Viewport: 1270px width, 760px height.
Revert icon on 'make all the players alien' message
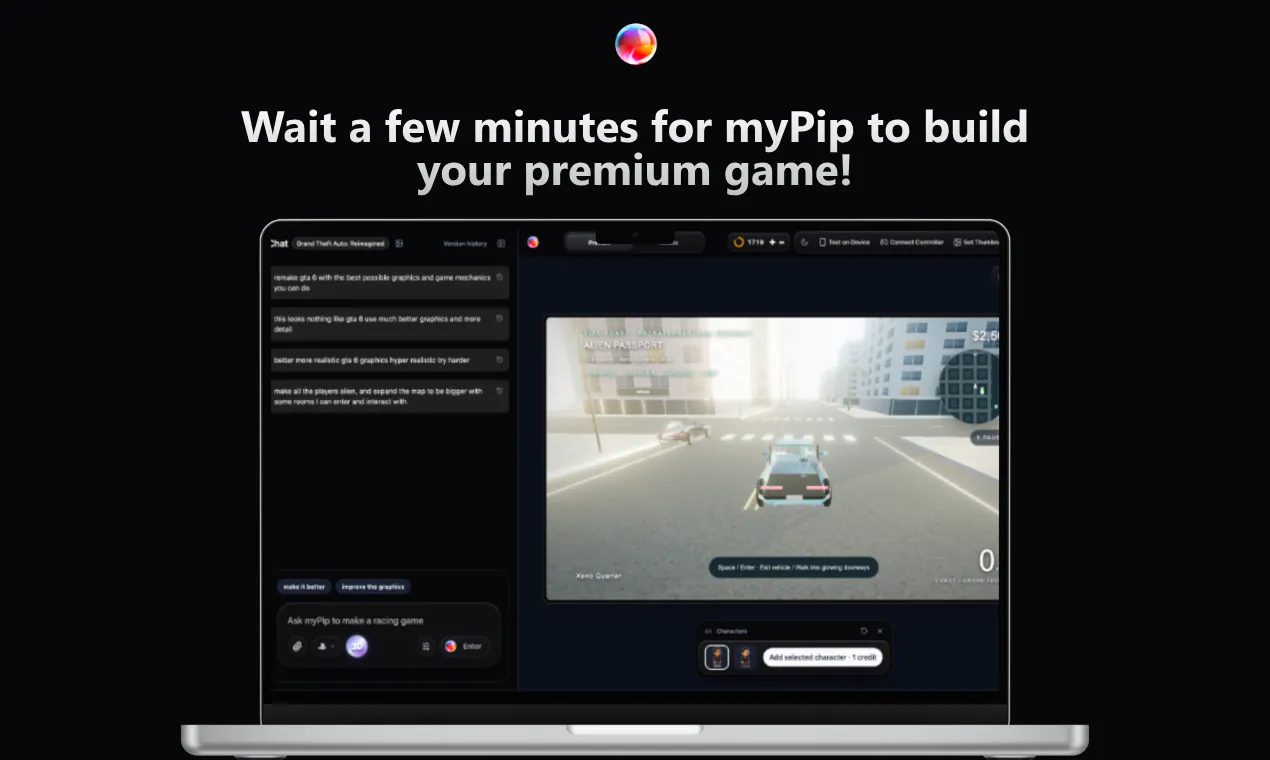(x=499, y=391)
